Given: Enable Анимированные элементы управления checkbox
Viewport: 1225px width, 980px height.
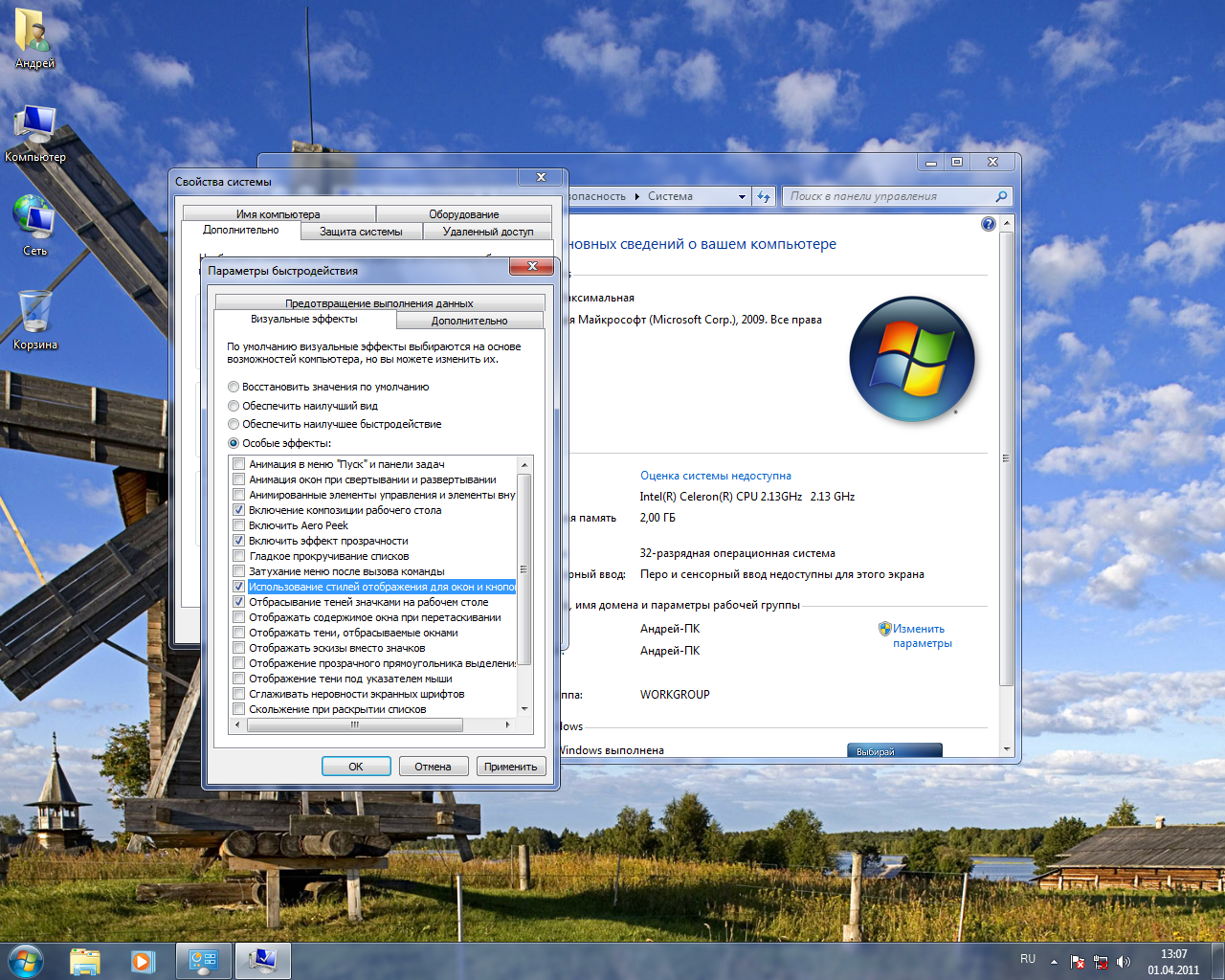Looking at the screenshot, I should coord(239,495).
